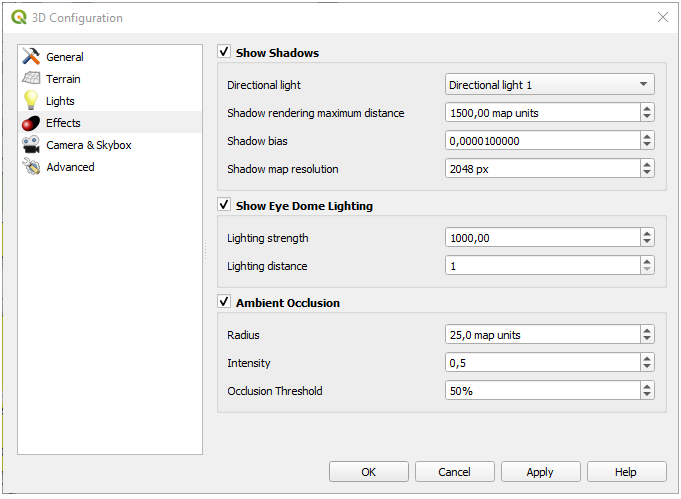Increase Shadow map resolution with up arrow
Viewport: 681px width, 499px height.
point(647,165)
